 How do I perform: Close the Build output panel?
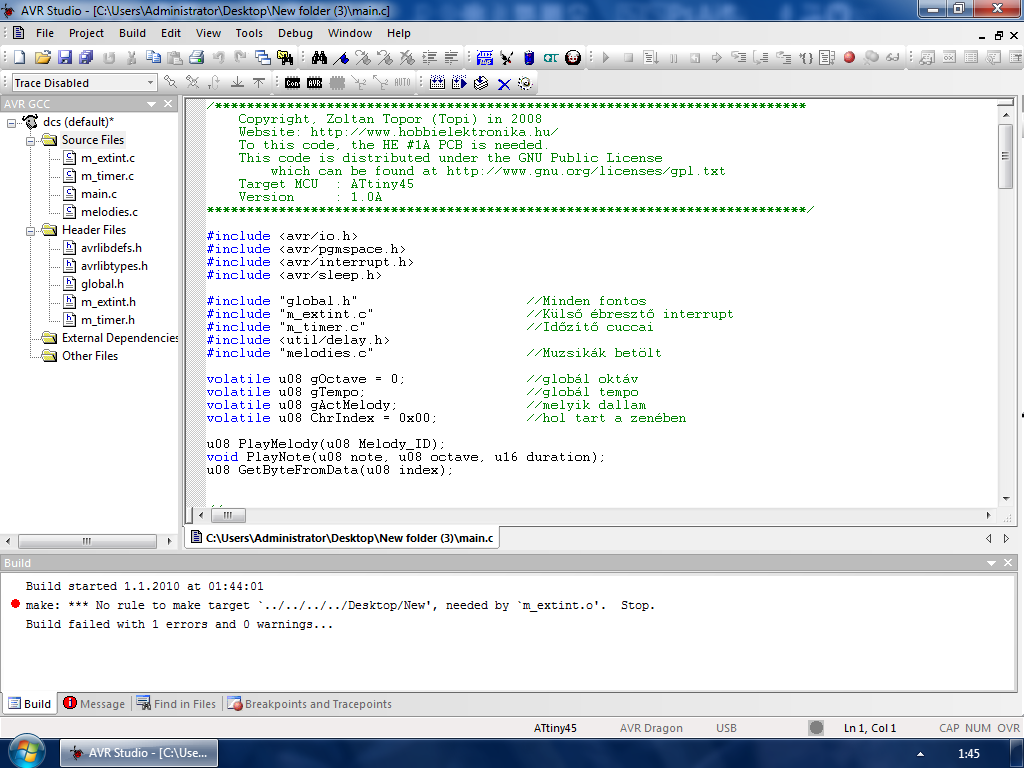click(1008, 563)
